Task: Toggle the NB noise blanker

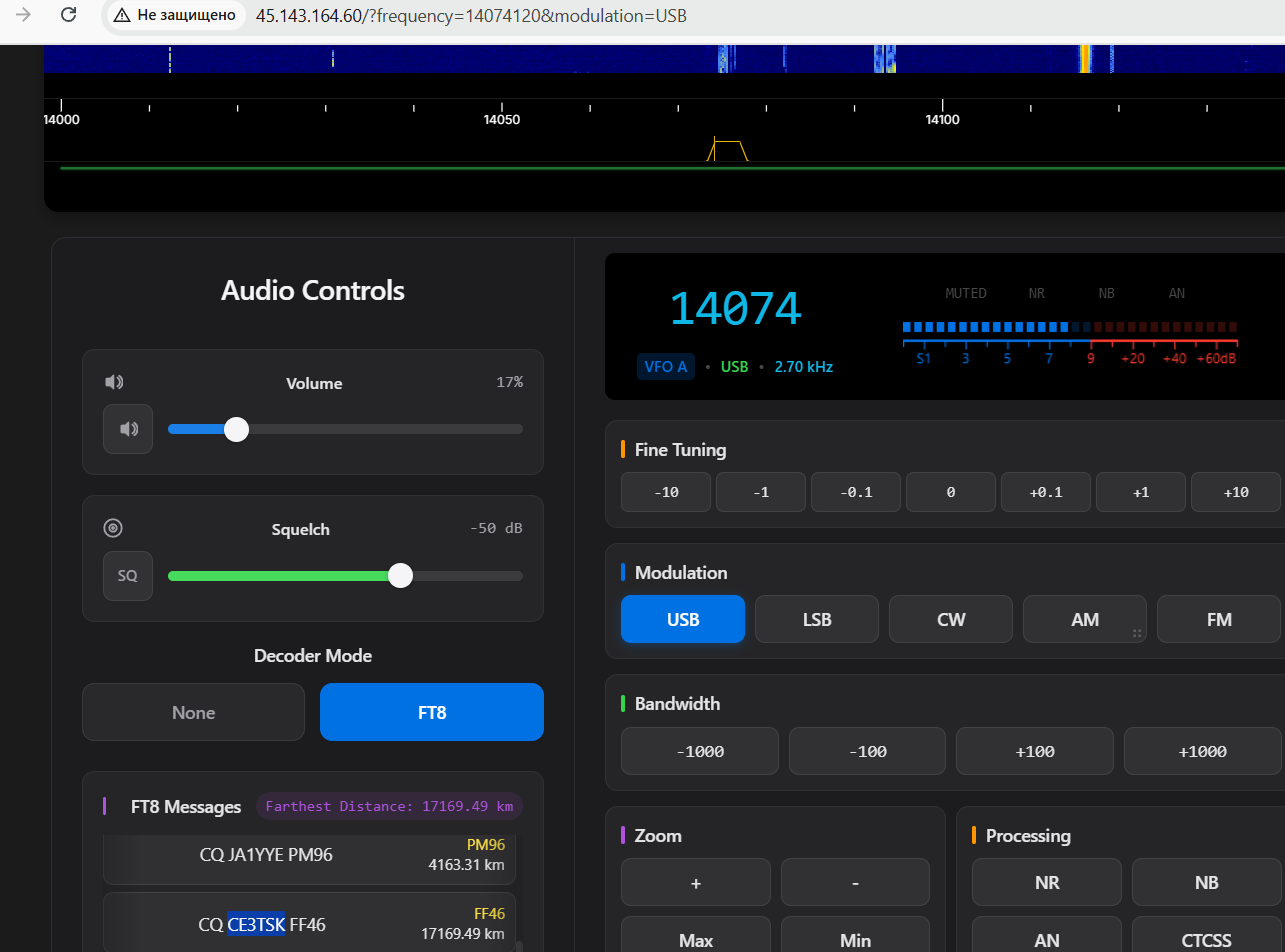Action: [x=1206, y=883]
